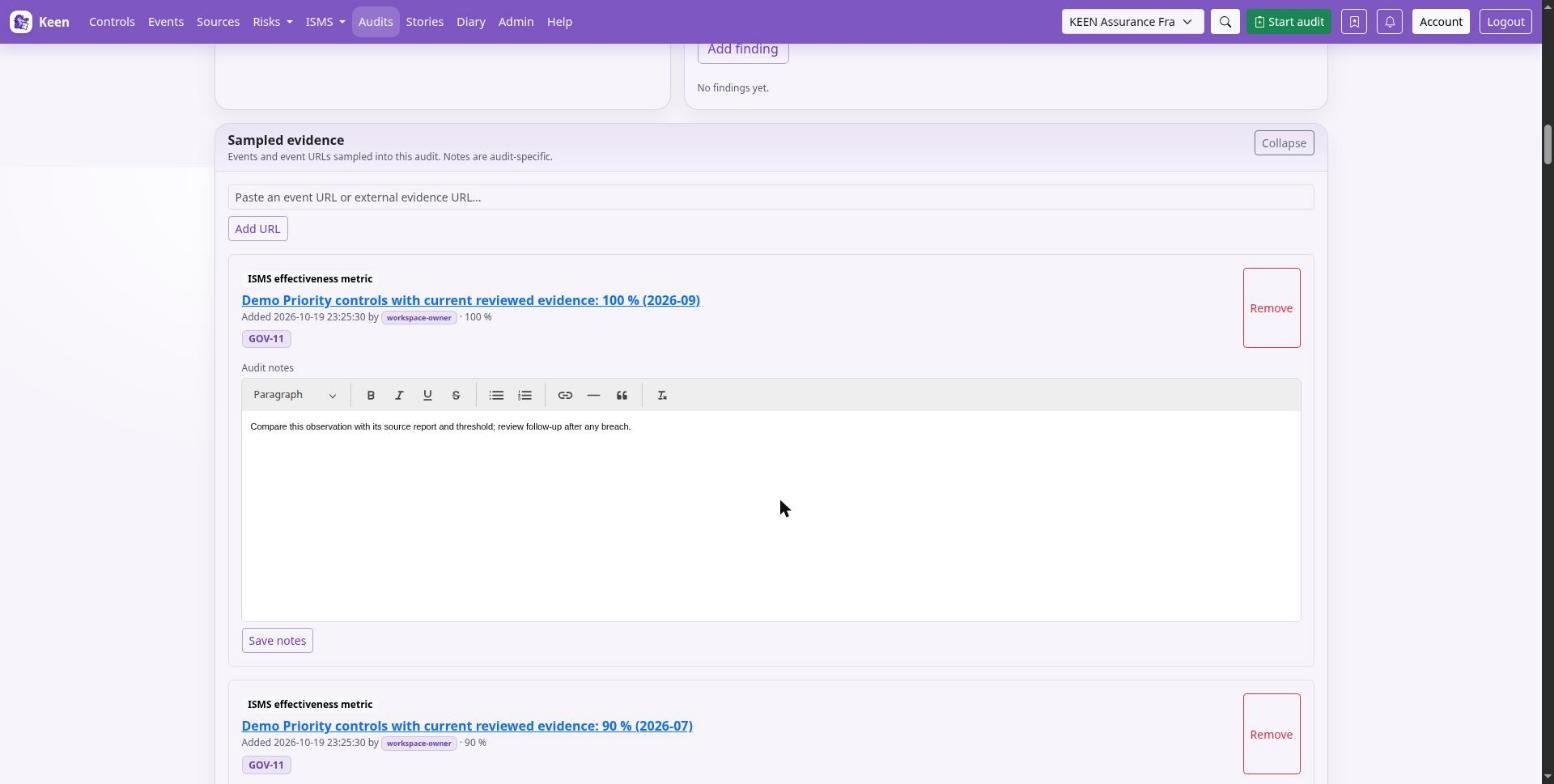This screenshot has height=784, width=1554.
Task: Click the Add finding button
Action: coord(743,49)
